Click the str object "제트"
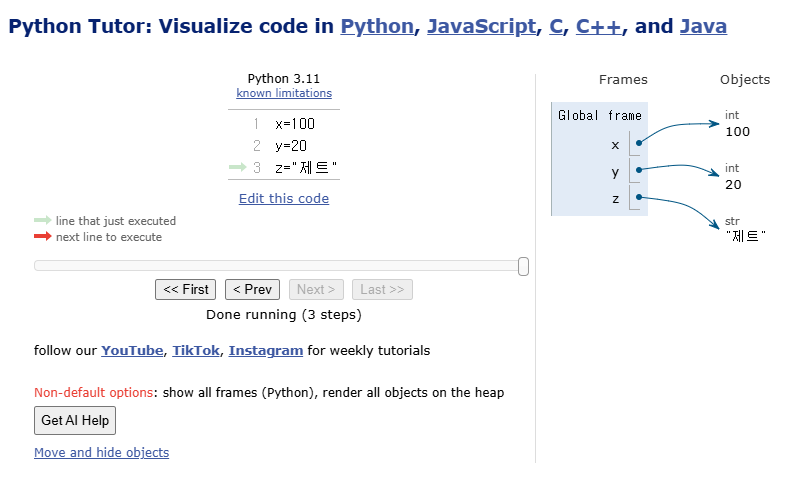 coord(744,237)
